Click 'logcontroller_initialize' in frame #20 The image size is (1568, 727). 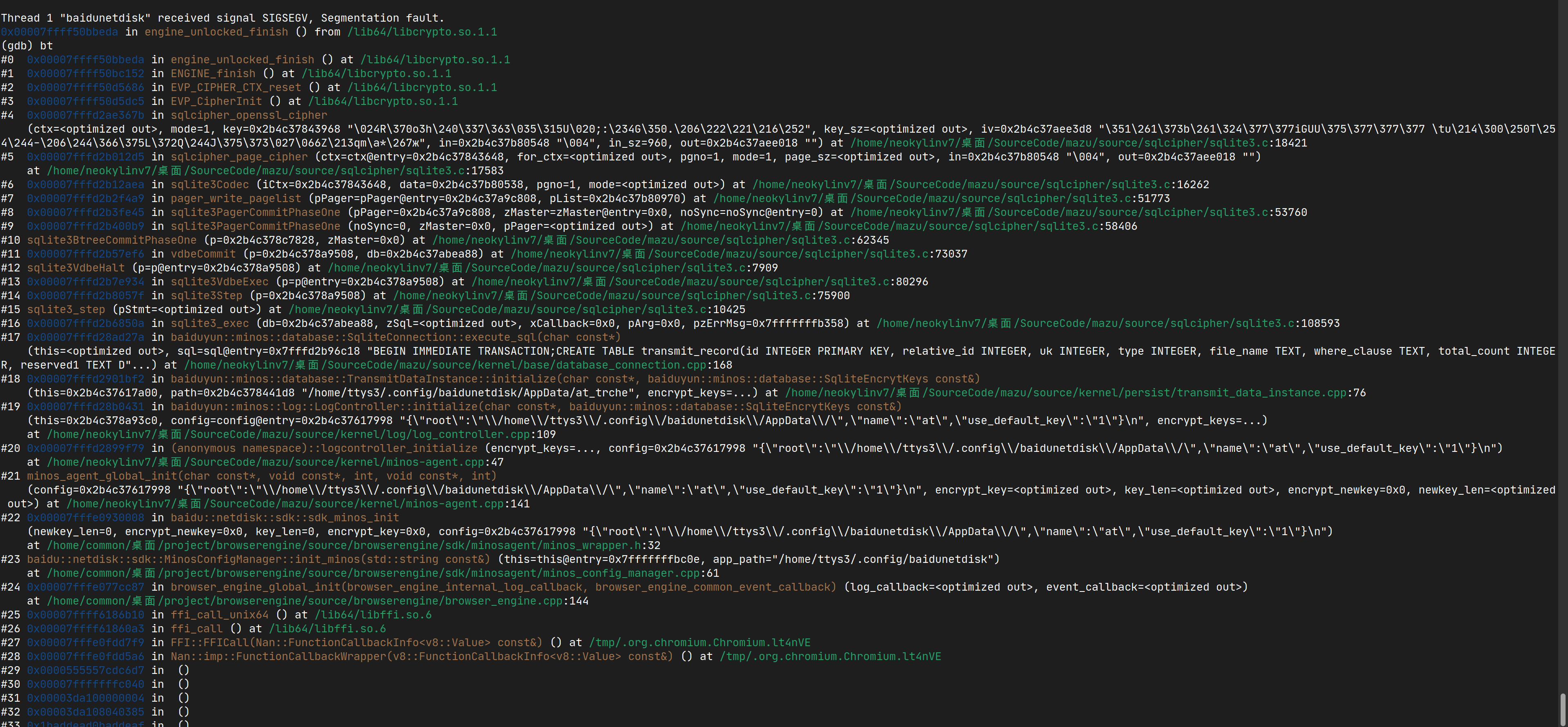(399, 448)
